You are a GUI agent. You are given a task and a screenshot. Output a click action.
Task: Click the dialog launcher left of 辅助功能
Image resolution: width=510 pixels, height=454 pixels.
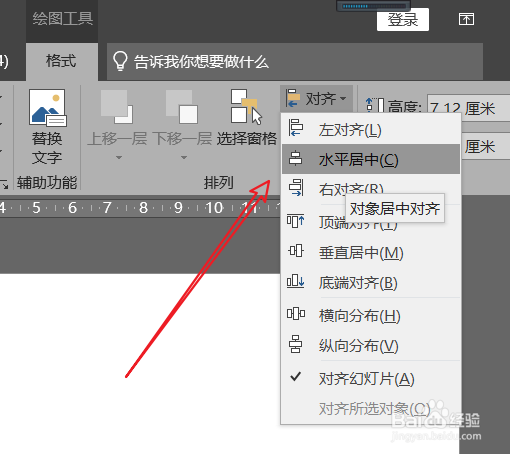point(4,184)
